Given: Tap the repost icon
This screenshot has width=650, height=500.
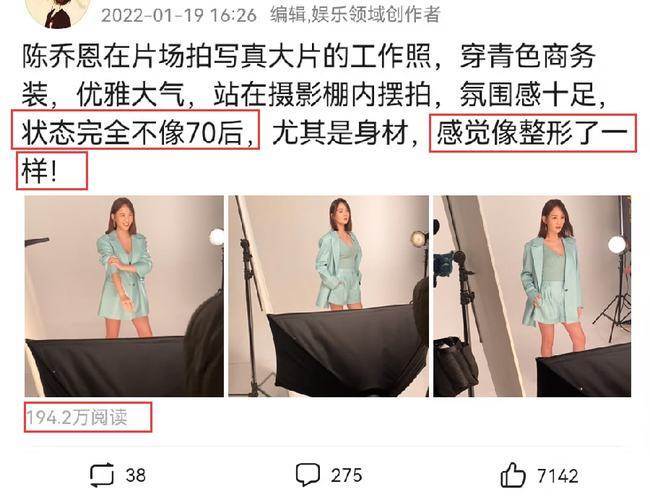Looking at the screenshot, I should 102,475.
